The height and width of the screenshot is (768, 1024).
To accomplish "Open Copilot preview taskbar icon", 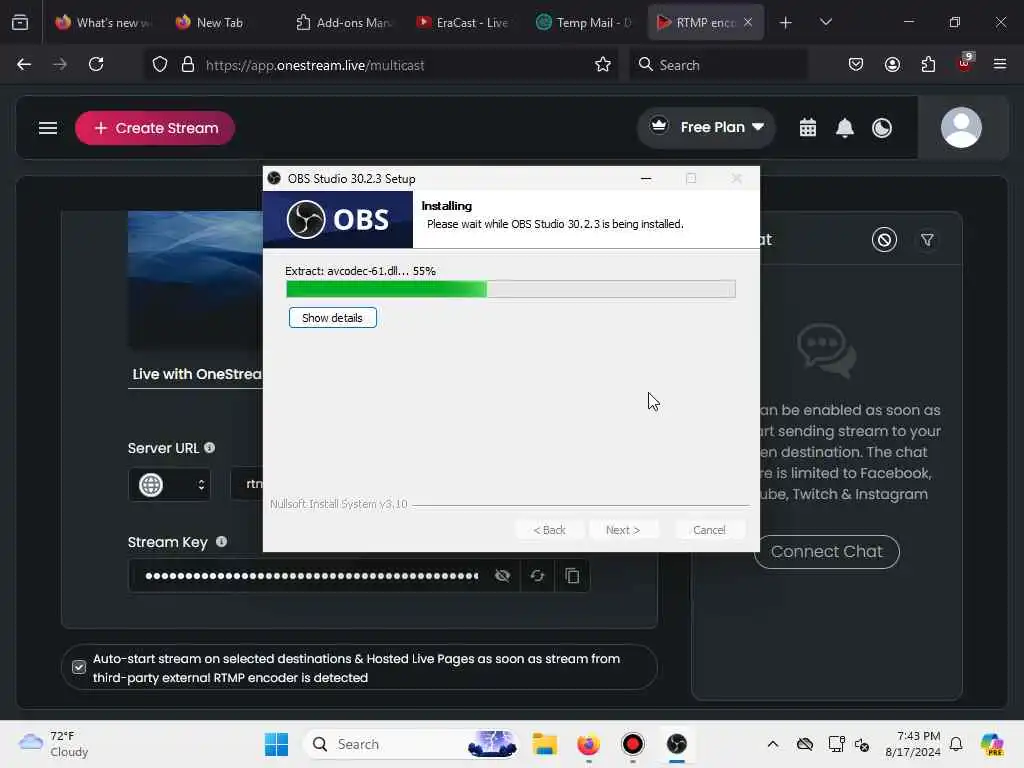I will click(991, 744).
